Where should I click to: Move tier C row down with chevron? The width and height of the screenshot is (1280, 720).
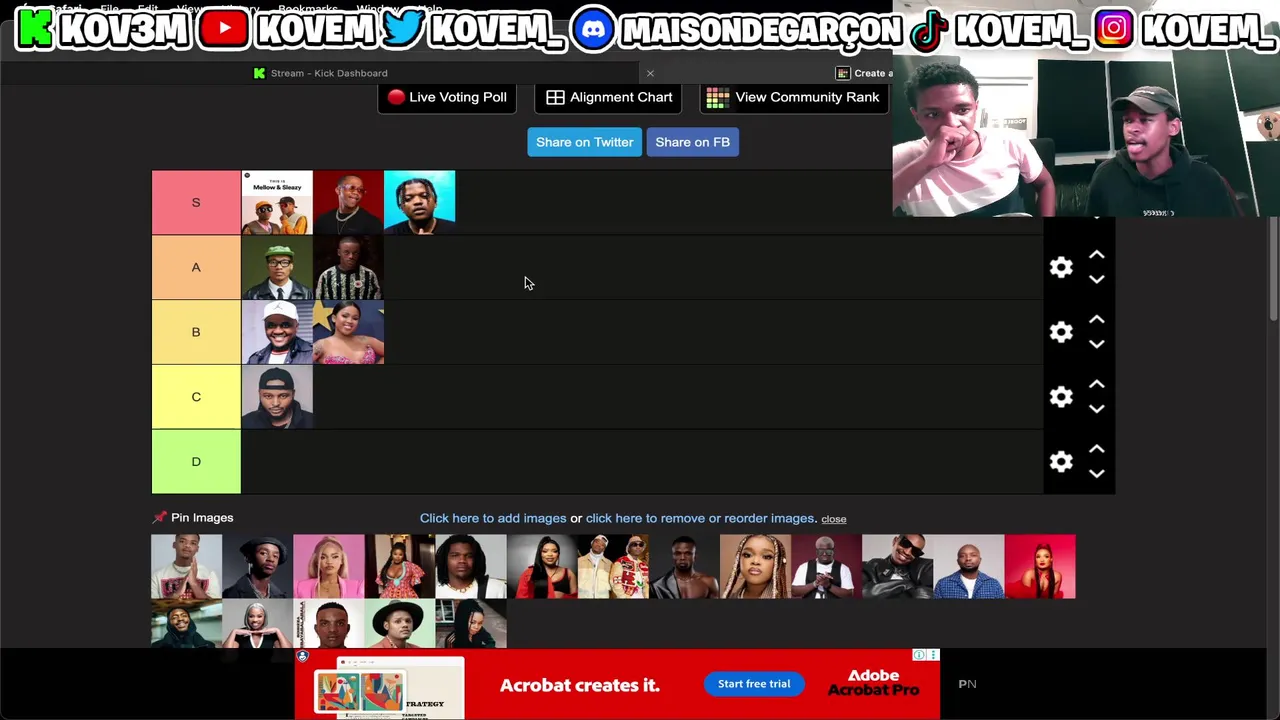tap(1097, 409)
